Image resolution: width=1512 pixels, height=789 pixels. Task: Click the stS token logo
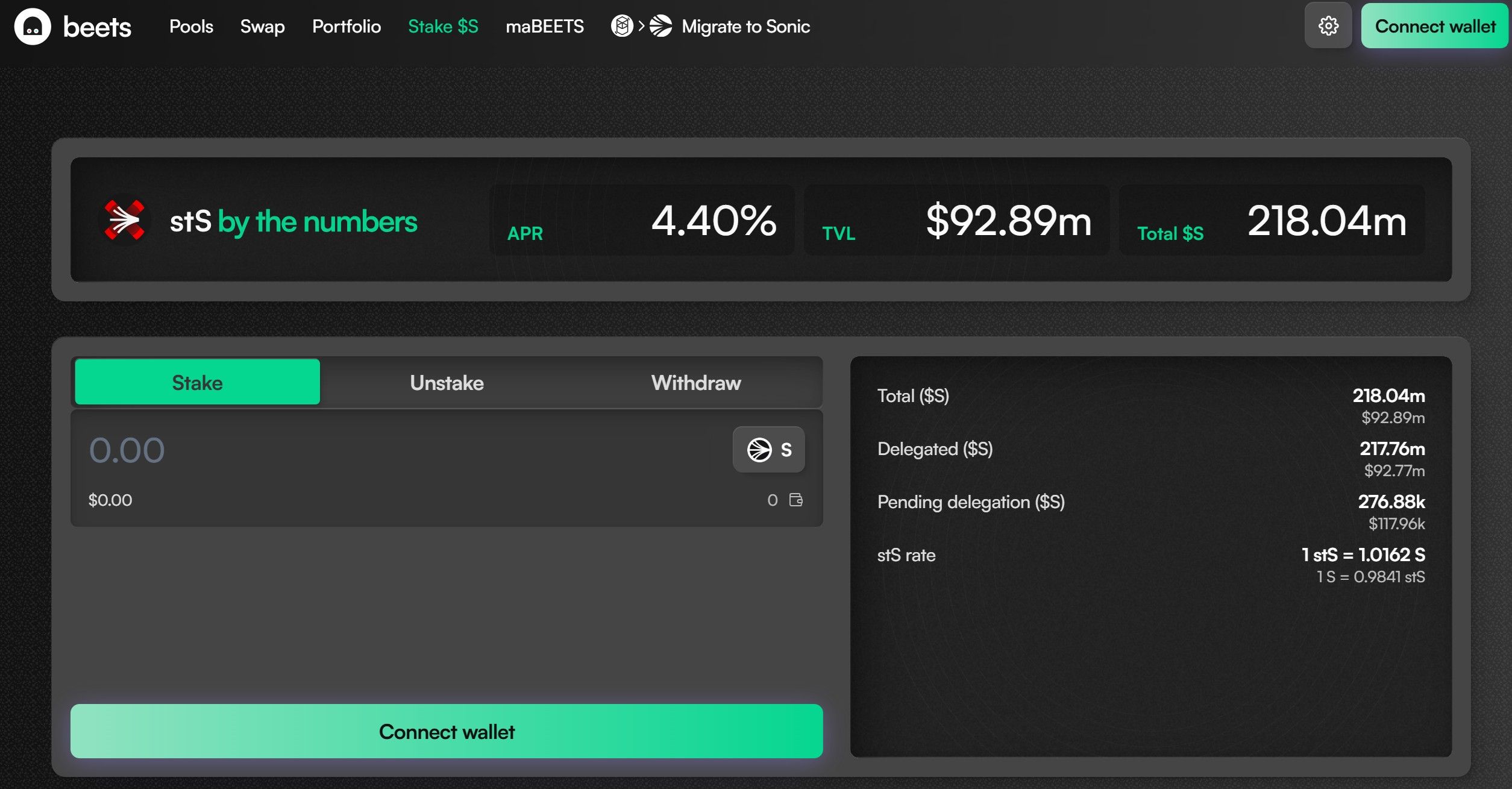click(x=124, y=220)
